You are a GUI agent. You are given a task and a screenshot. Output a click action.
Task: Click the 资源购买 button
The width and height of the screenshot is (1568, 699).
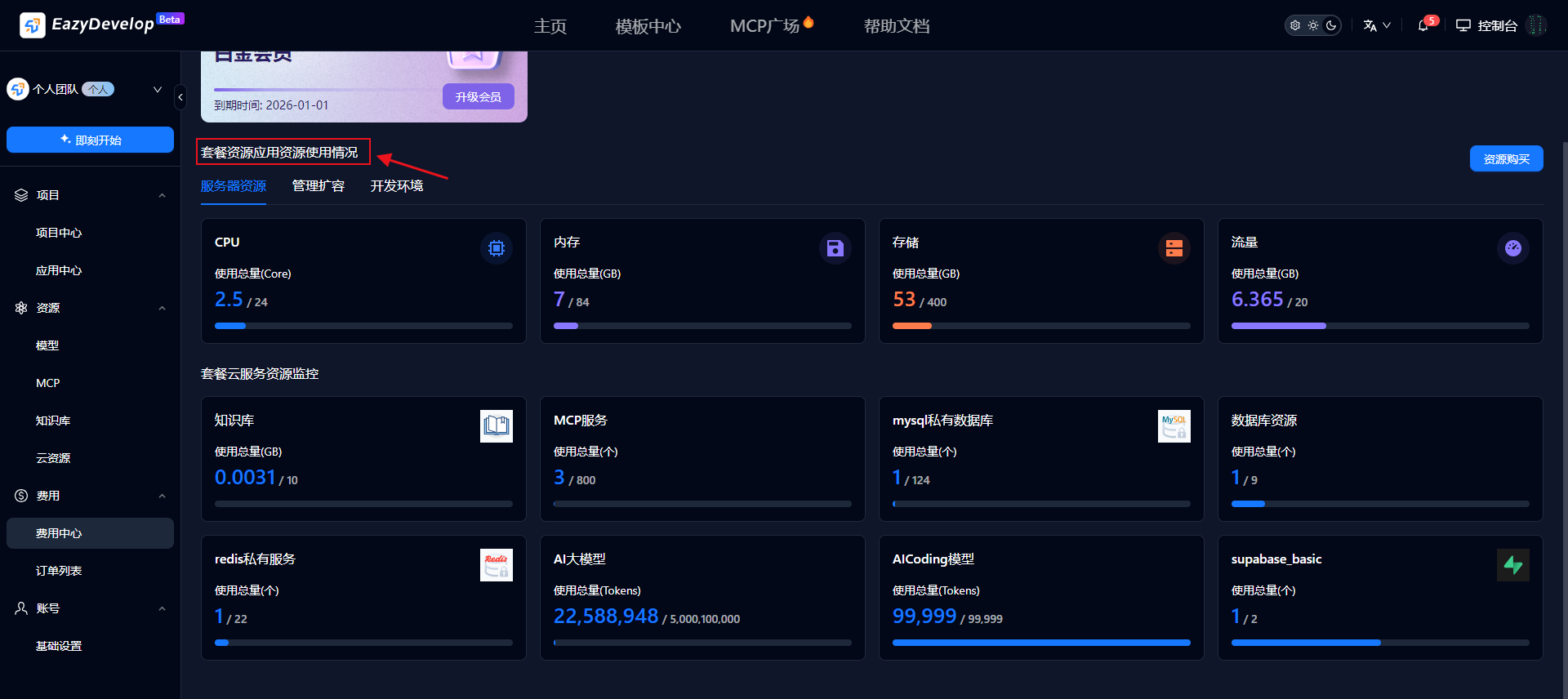[1506, 159]
